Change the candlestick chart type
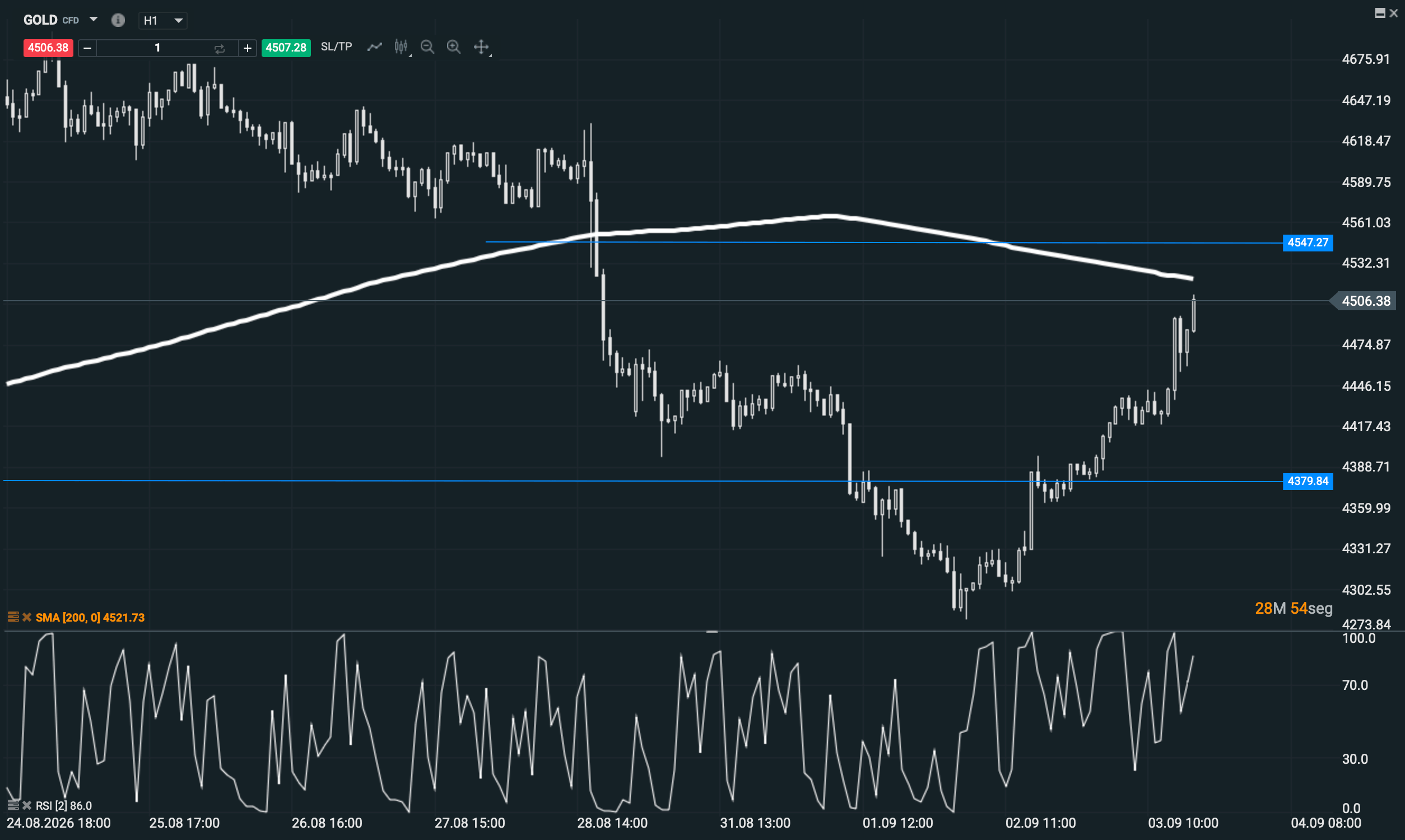Image resolution: width=1405 pixels, height=840 pixels. (x=401, y=47)
